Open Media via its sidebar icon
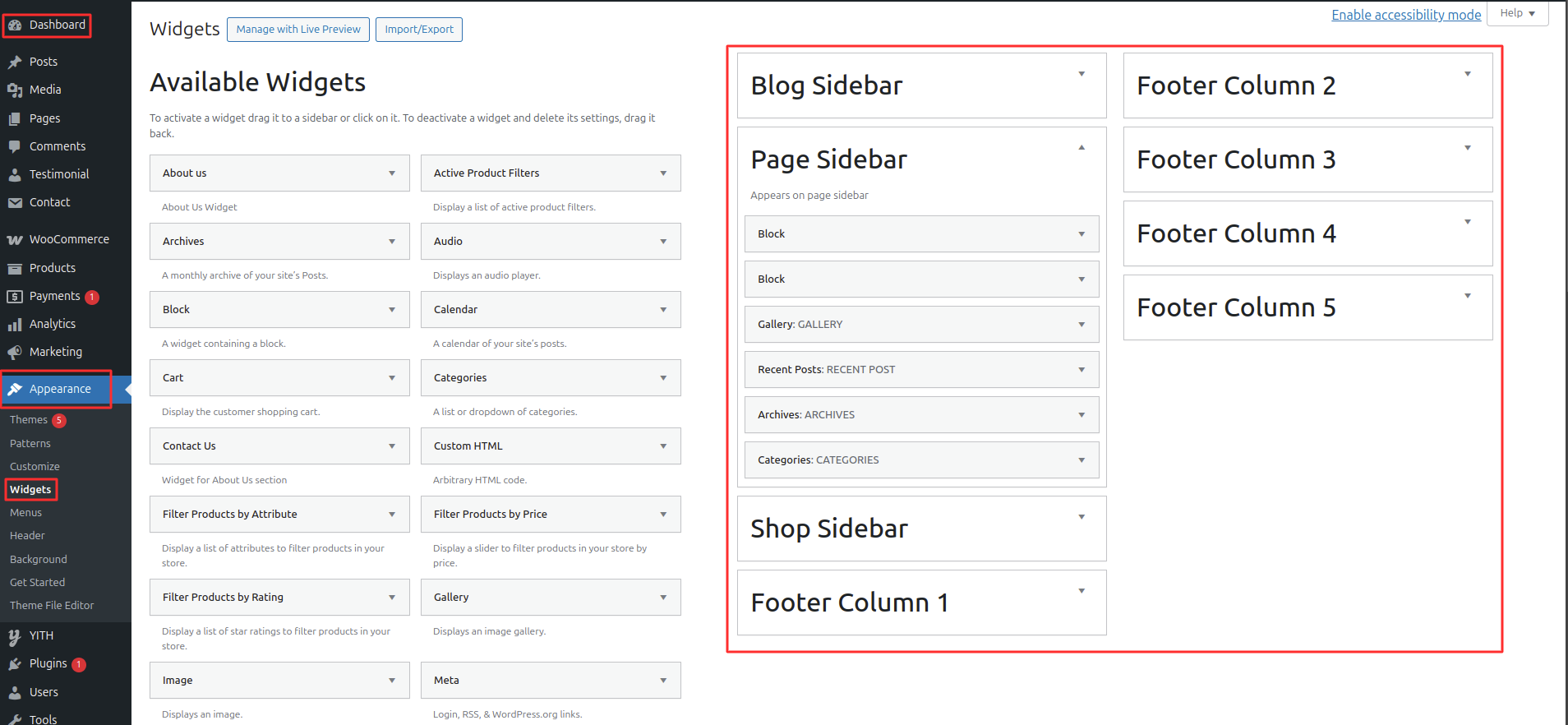The width and height of the screenshot is (1568, 725). coord(15,90)
